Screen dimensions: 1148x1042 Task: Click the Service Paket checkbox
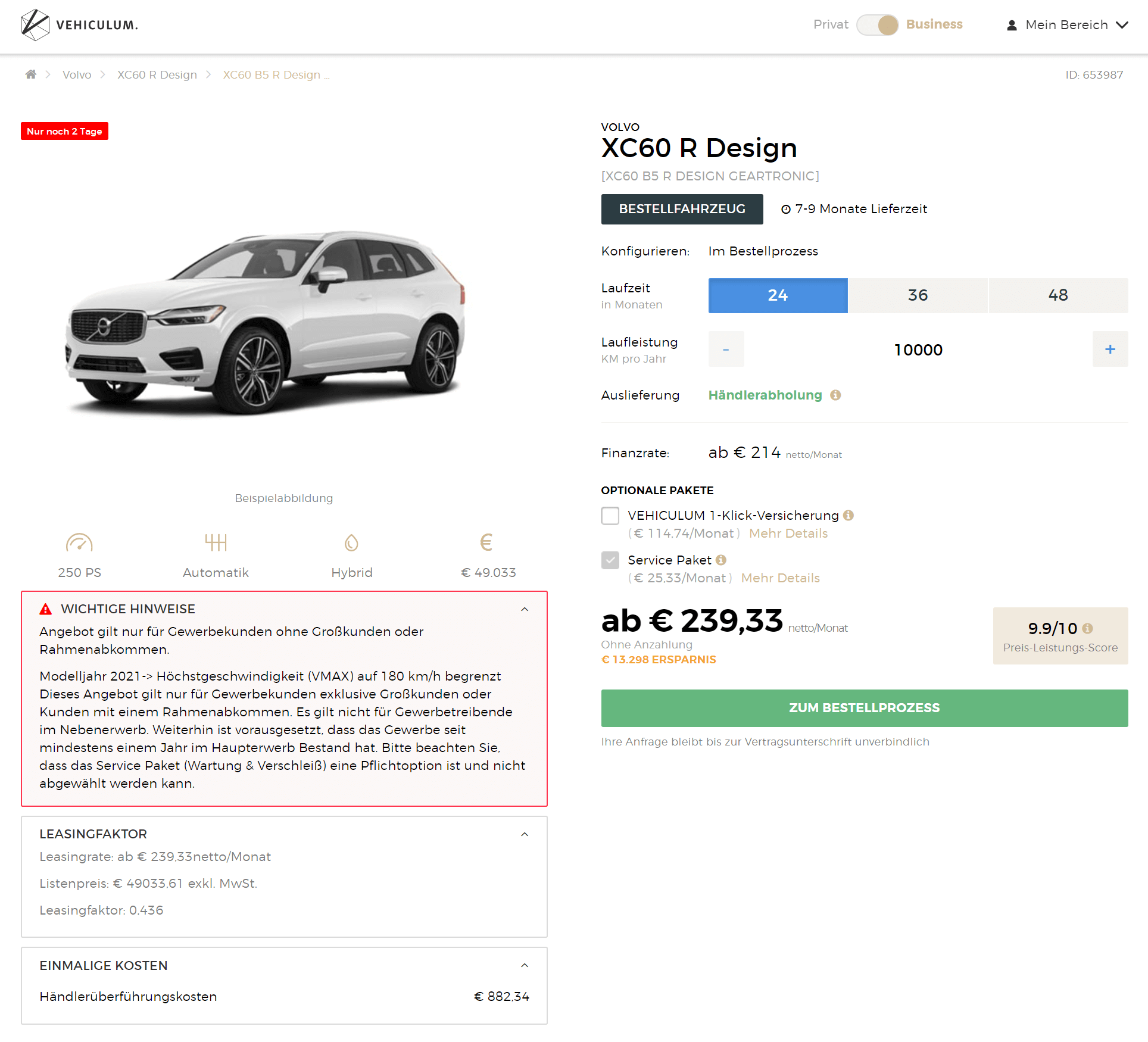pos(610,560)
